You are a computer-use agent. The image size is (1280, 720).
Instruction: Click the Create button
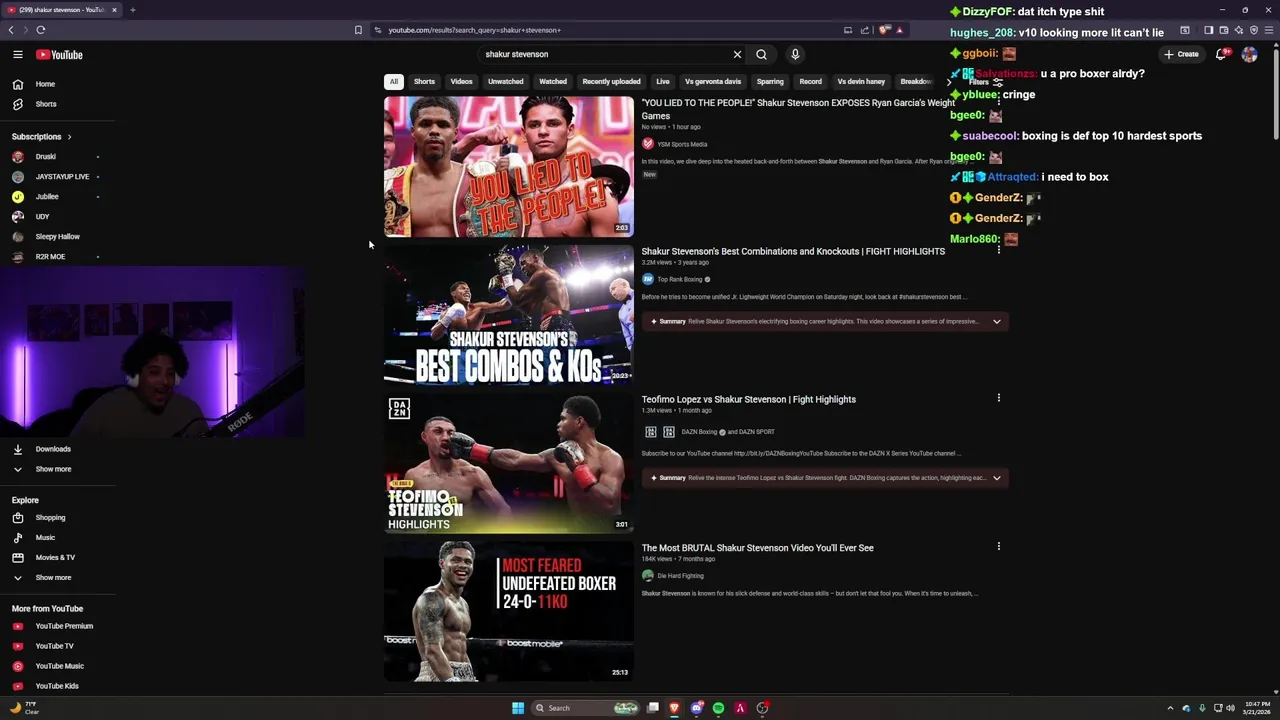tap(1181, 54)
